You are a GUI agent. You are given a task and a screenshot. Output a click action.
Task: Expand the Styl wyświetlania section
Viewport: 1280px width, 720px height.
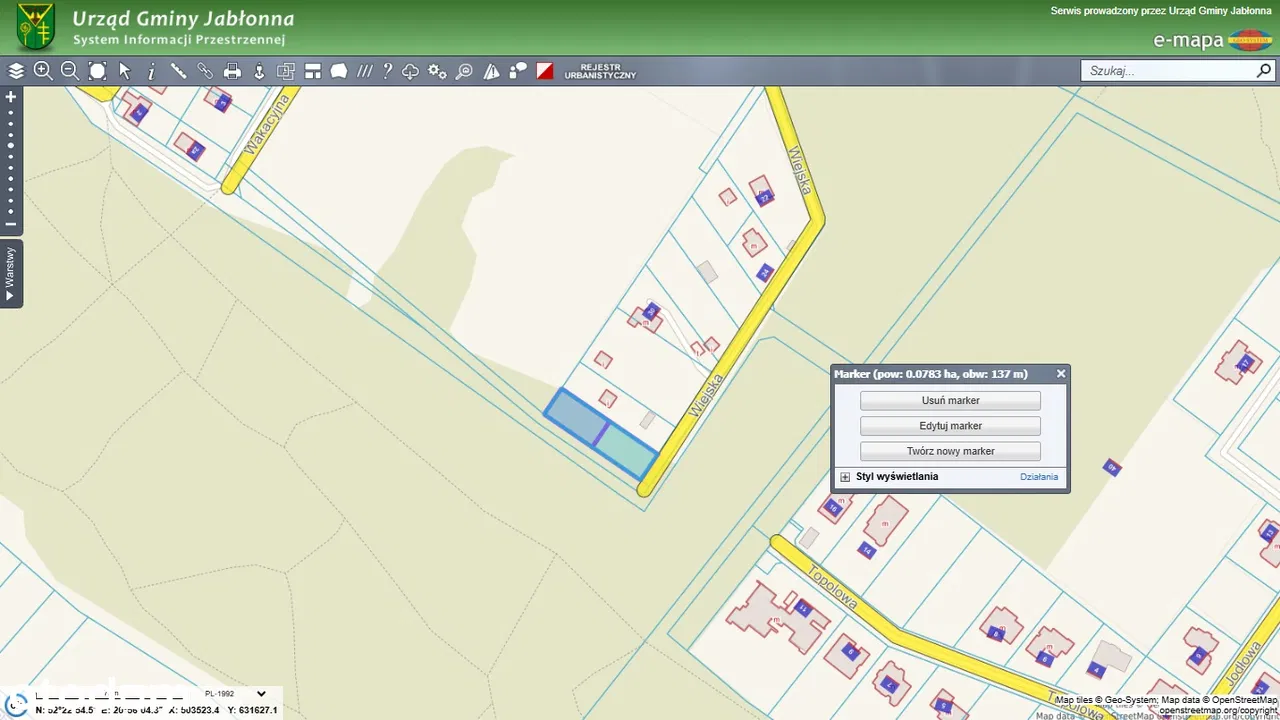[x=845, y=477]
